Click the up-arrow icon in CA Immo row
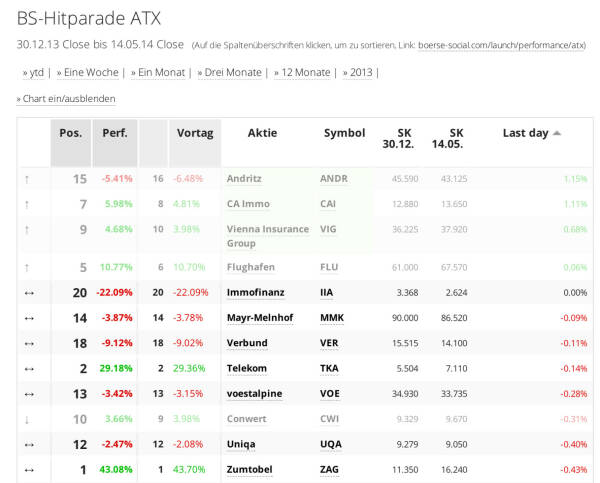The width and height of the screenshot is (600, 483). point(27,204)
